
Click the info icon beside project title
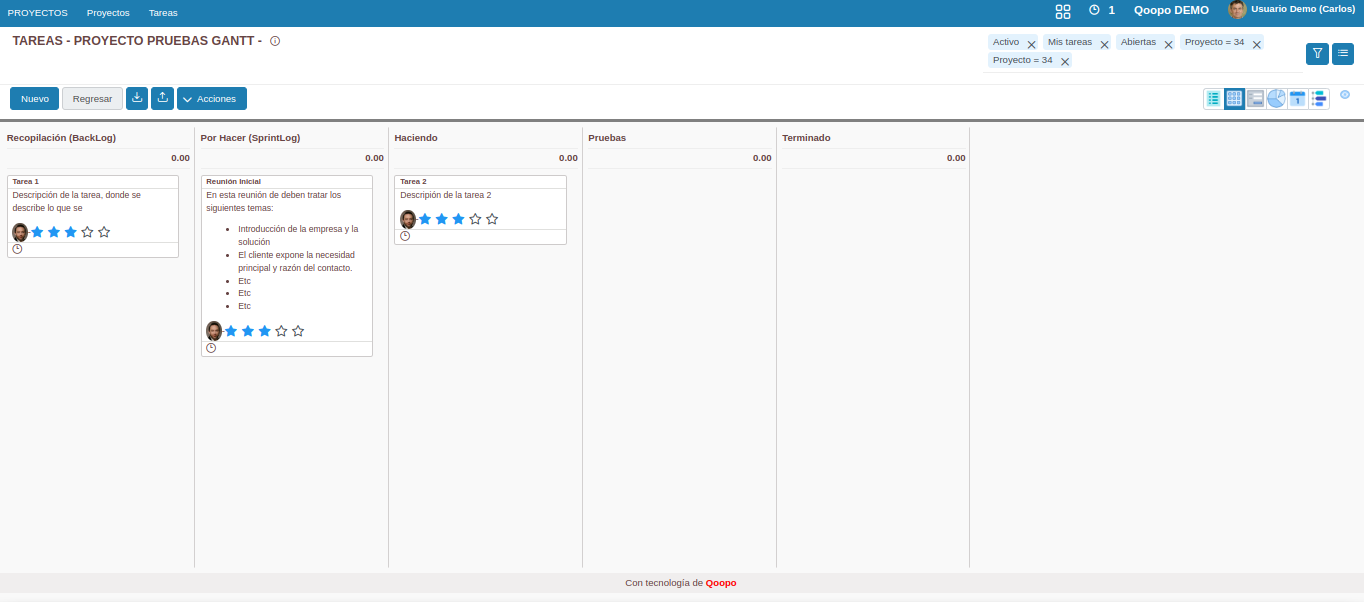[275, 41]
